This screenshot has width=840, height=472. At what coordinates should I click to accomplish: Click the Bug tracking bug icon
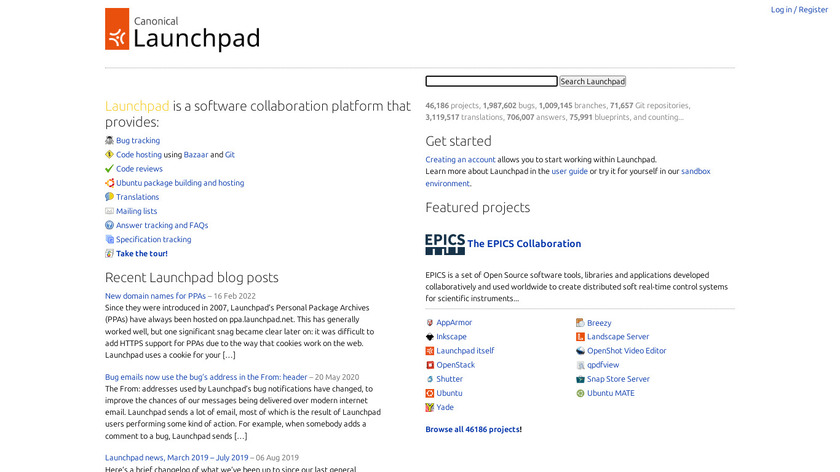pyautogui.click(x=109, y=140)
